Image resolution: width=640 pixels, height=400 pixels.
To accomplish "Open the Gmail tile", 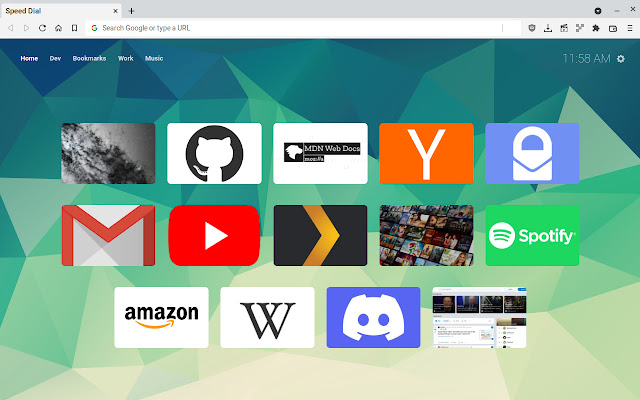I will pyautogui.click(x=108, y=236).
